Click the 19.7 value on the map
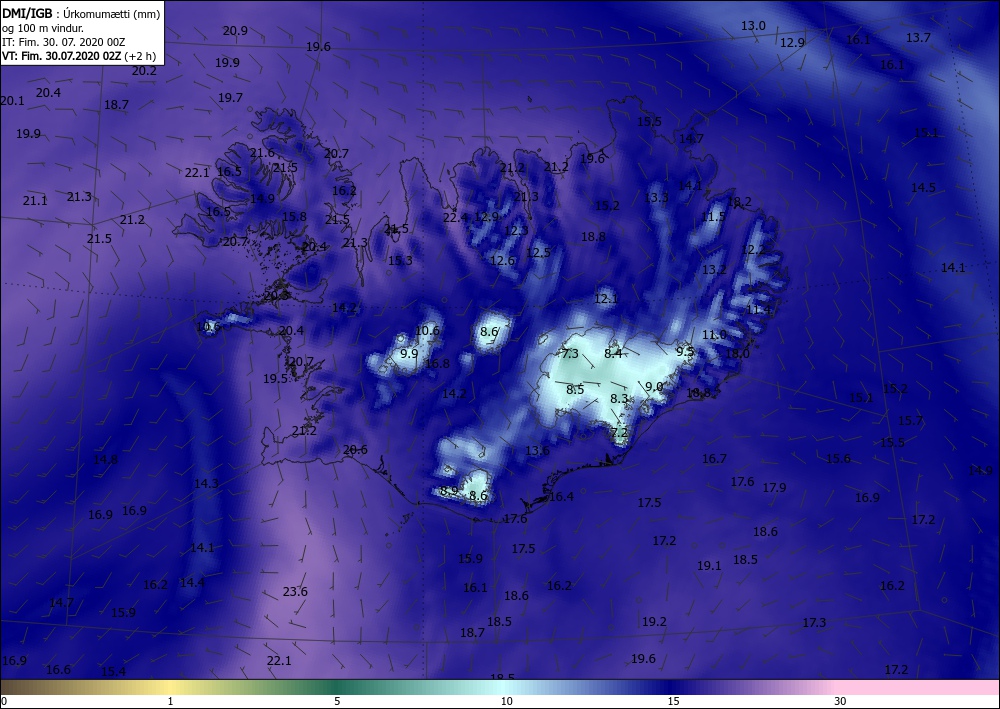This screenshot has height=709, width=1000. (x=230, y=98)
